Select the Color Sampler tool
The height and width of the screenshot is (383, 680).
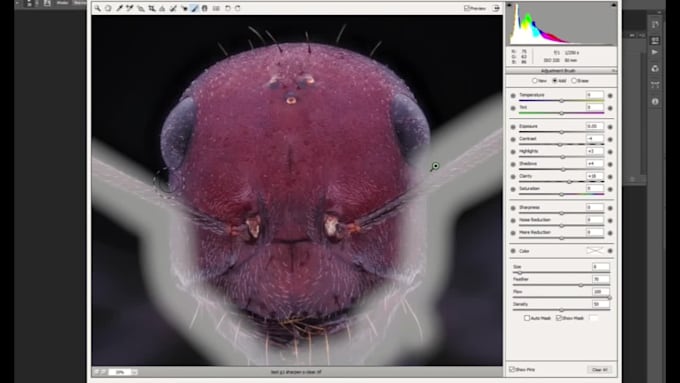[130, 8]
